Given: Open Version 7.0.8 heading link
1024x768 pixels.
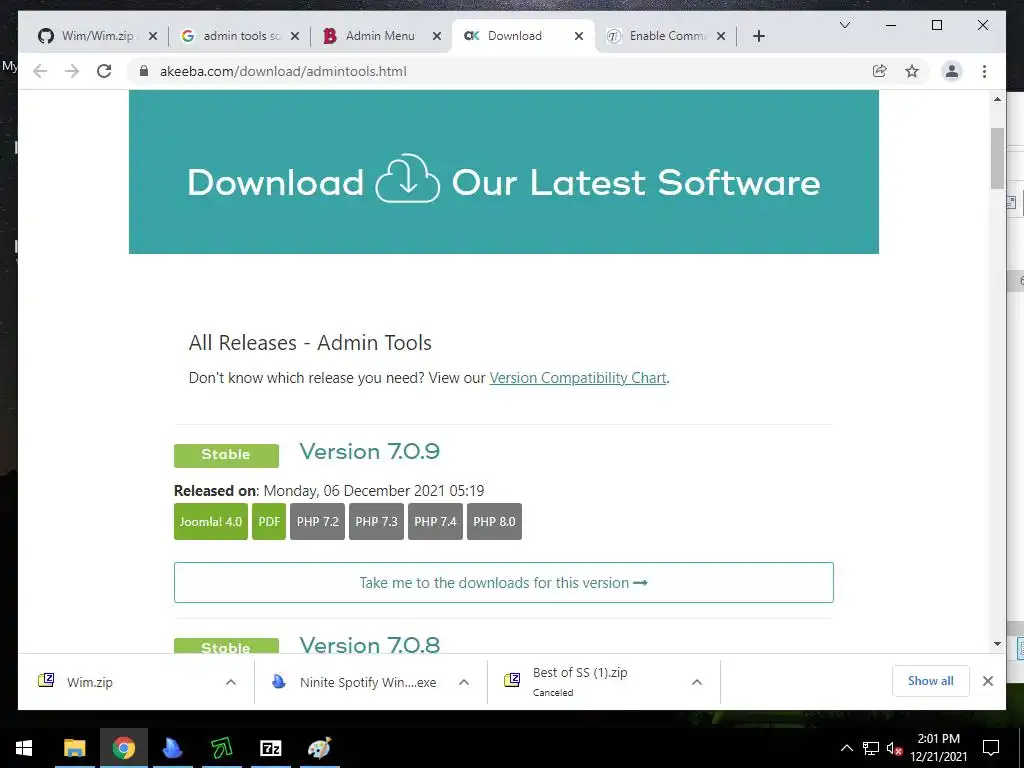Looking at the screenshot, I should point(370,645).
